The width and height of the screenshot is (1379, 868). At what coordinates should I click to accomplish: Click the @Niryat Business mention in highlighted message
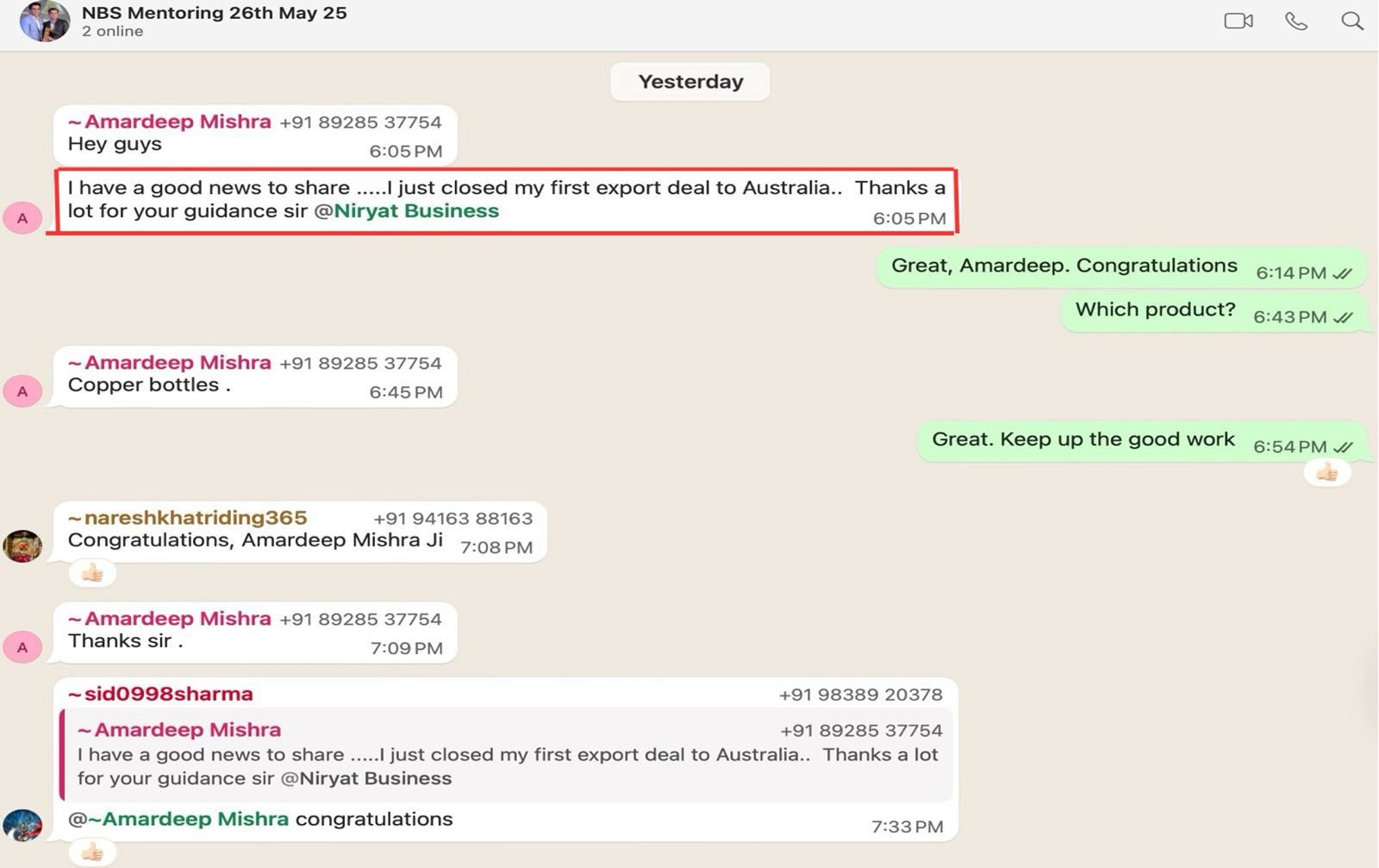click(407, 211)
